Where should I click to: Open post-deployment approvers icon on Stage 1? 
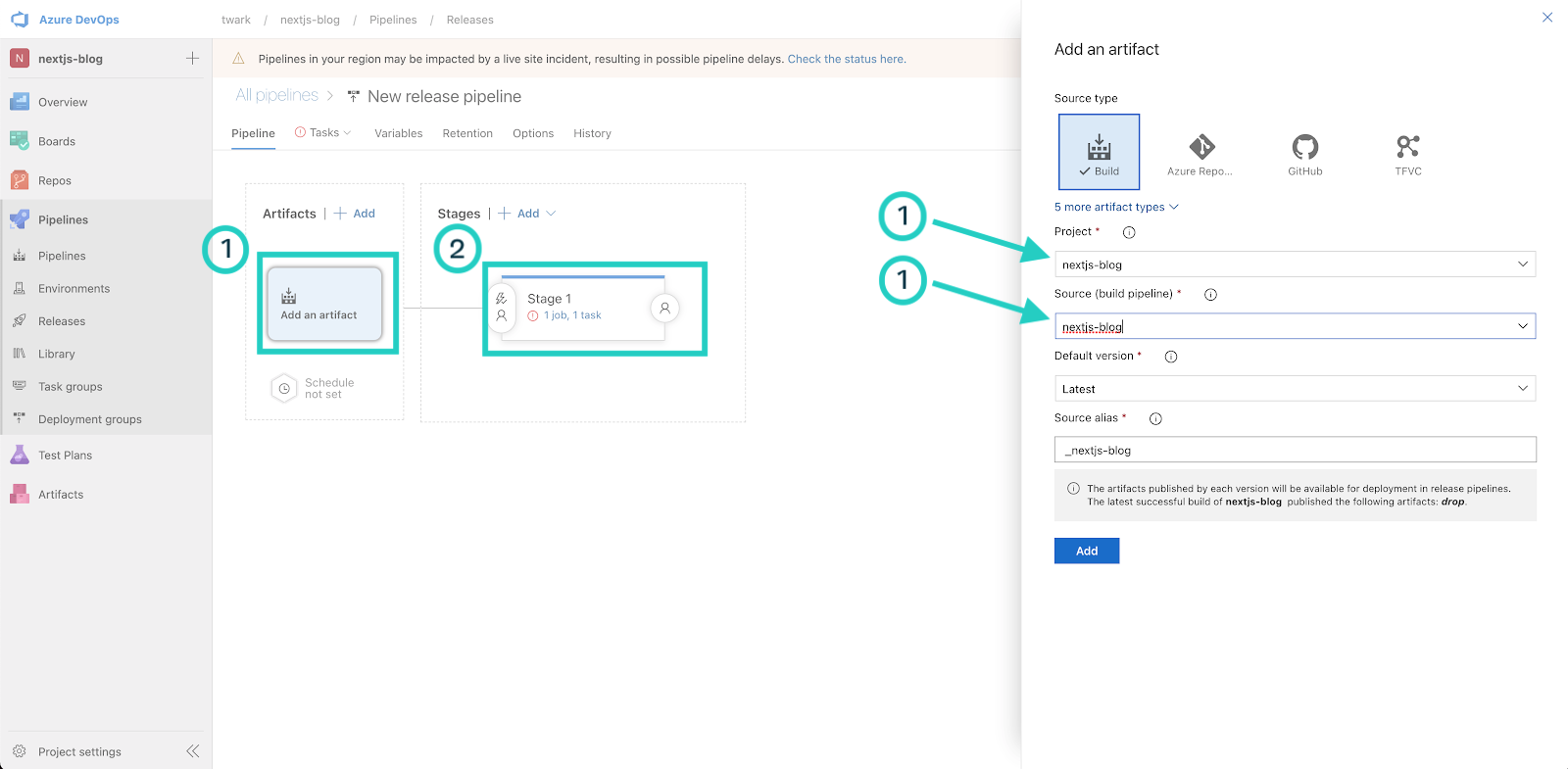pyautogui.click(x=664, y=308)
